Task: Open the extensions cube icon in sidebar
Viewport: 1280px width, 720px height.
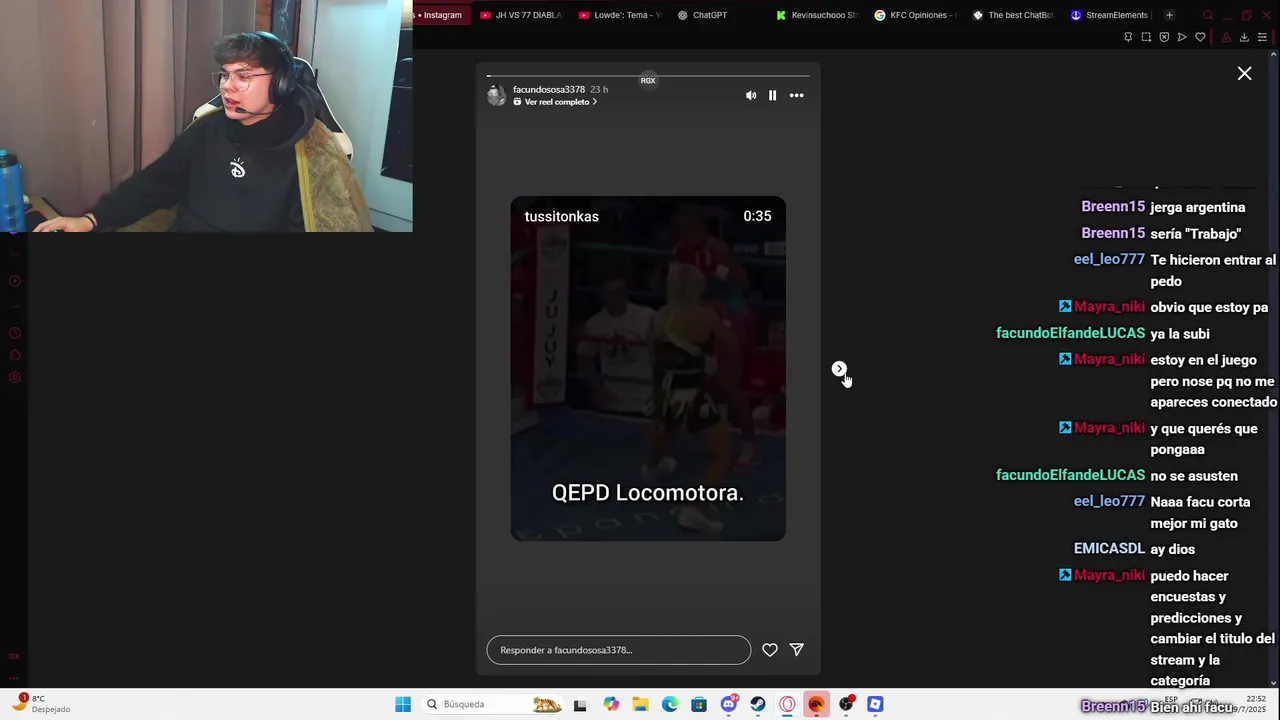Action: click(15, 355)
